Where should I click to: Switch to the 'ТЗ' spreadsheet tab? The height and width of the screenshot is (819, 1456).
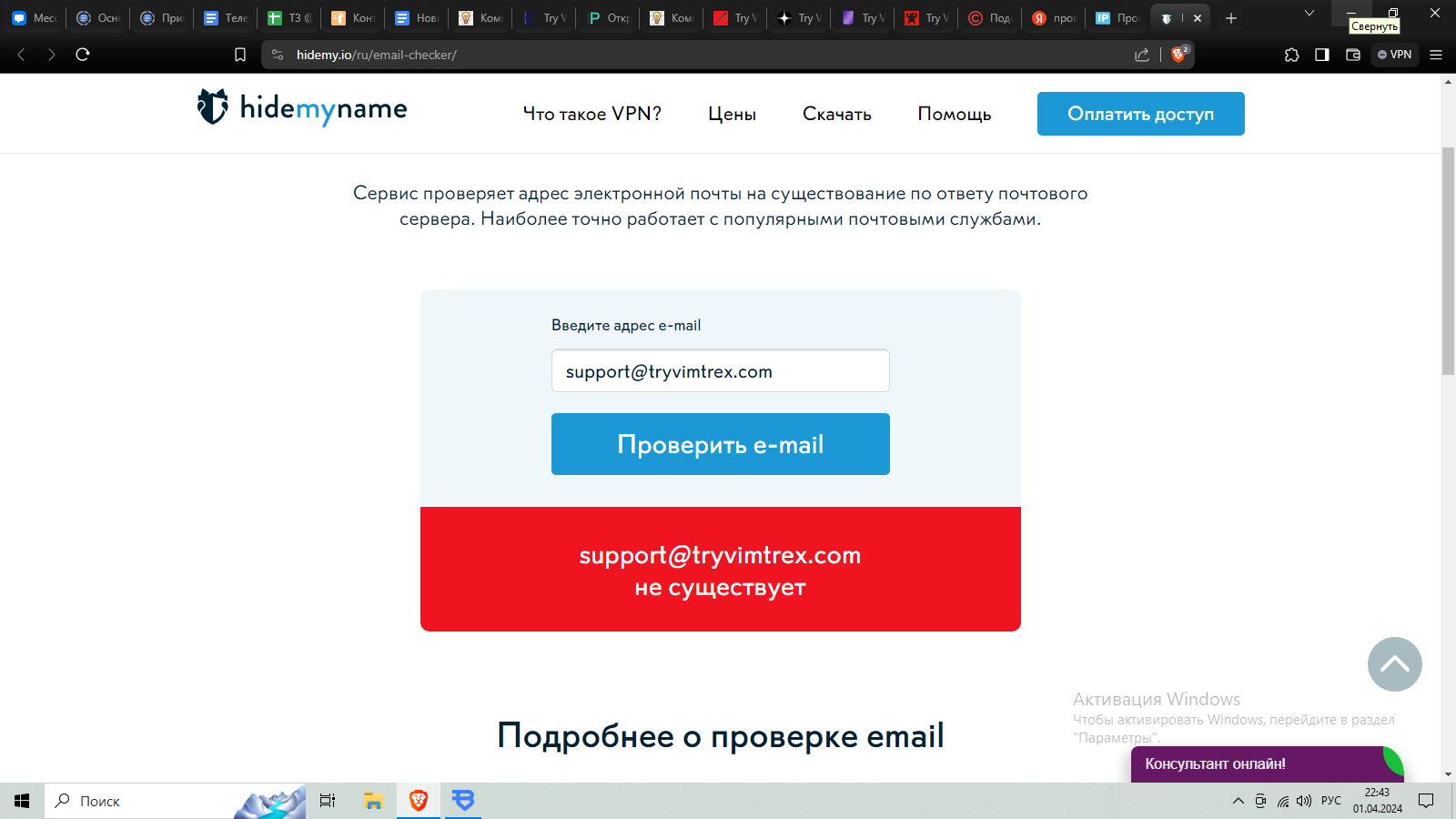point(288,18)
